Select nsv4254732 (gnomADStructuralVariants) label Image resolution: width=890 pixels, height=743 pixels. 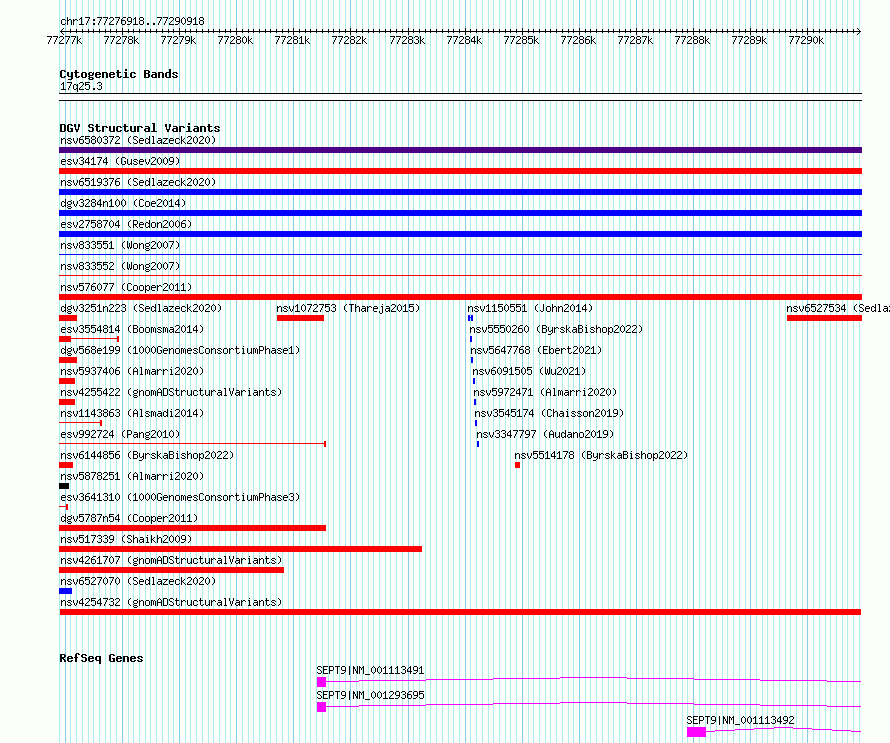tap(171, 602)
